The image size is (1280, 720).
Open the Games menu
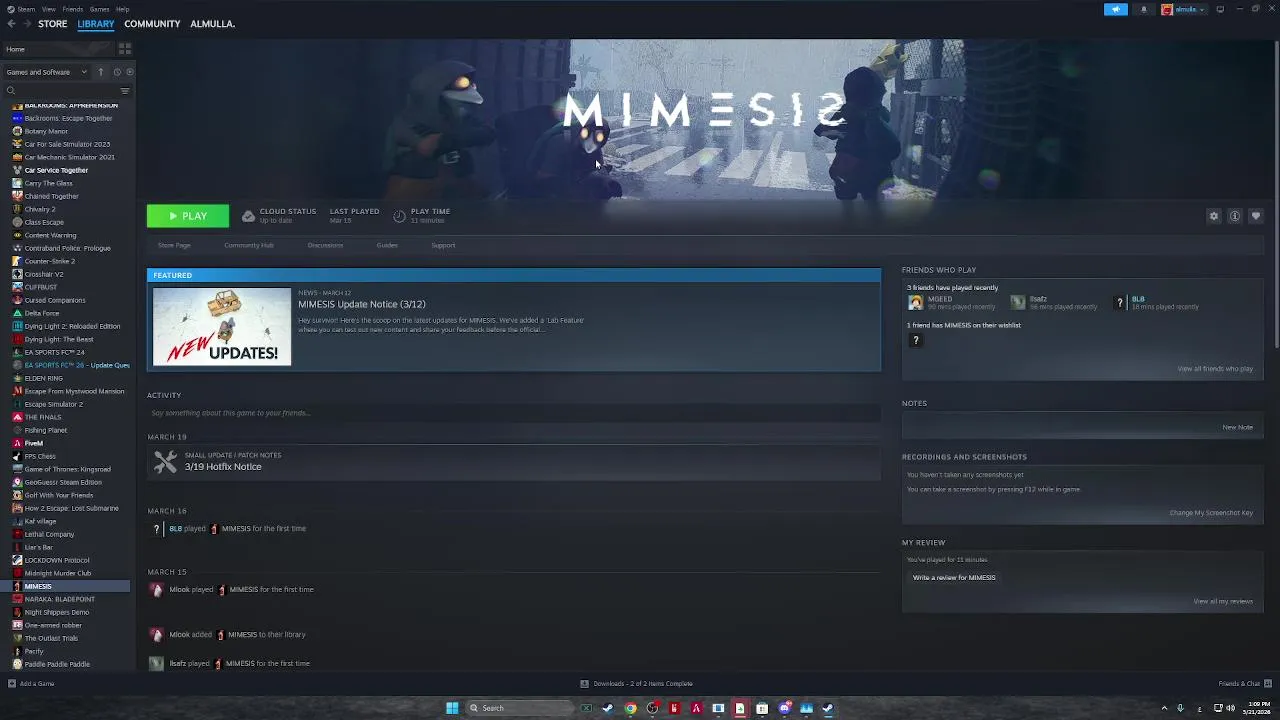tap(99, 9)
